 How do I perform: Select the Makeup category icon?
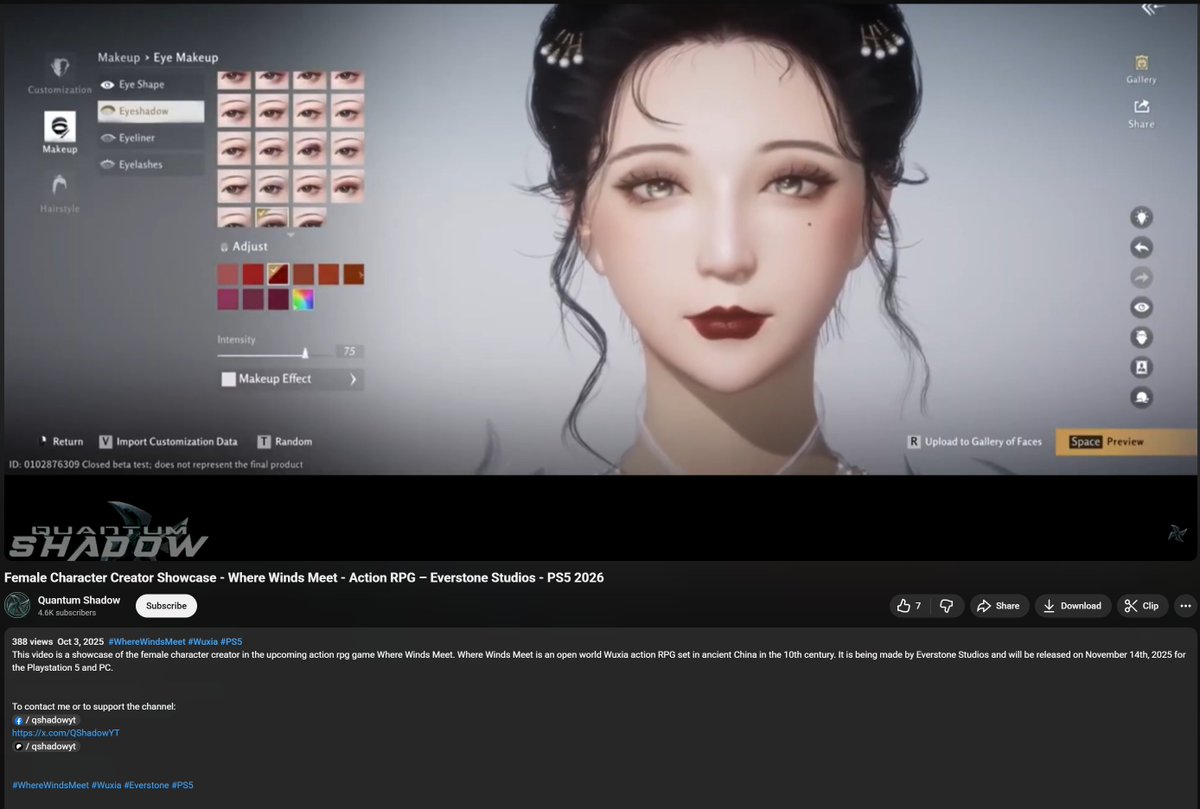point(59,125)
